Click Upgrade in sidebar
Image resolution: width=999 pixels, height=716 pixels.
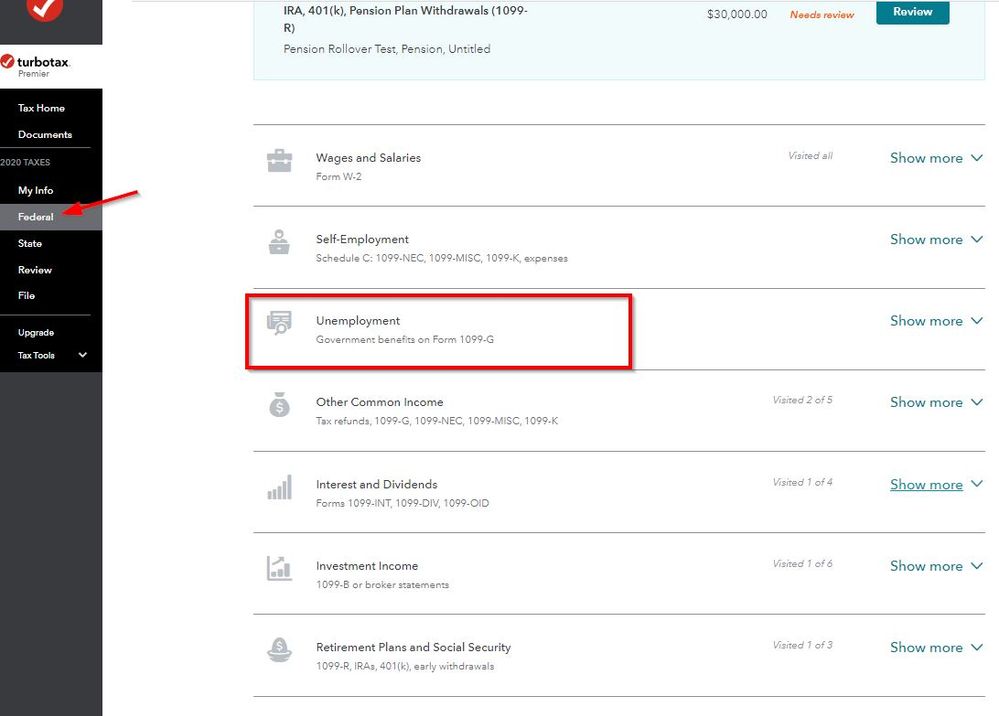coord(36,333)
